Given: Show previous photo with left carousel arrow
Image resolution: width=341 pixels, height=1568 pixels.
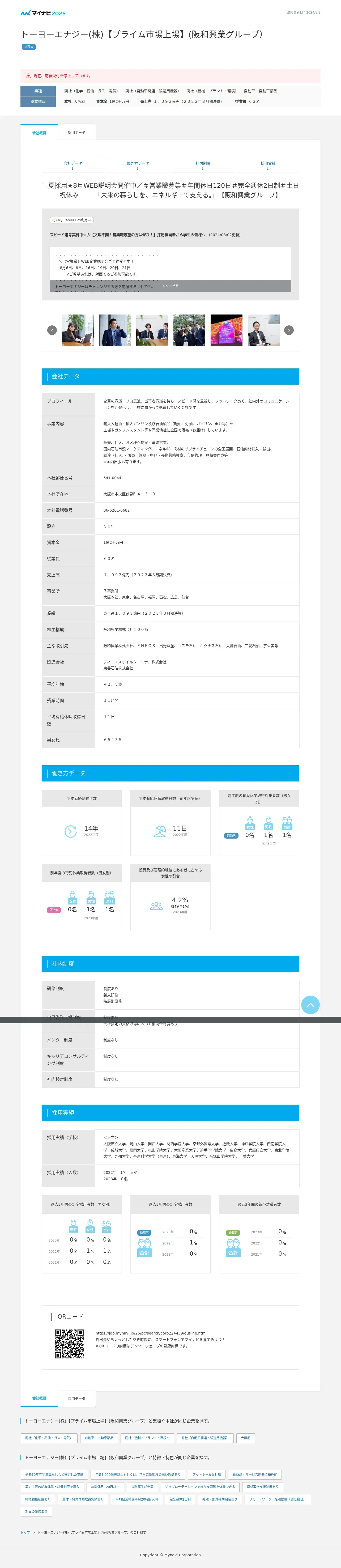Looking at the screenshot, I should pyautogui.click(x=52, y=330).
